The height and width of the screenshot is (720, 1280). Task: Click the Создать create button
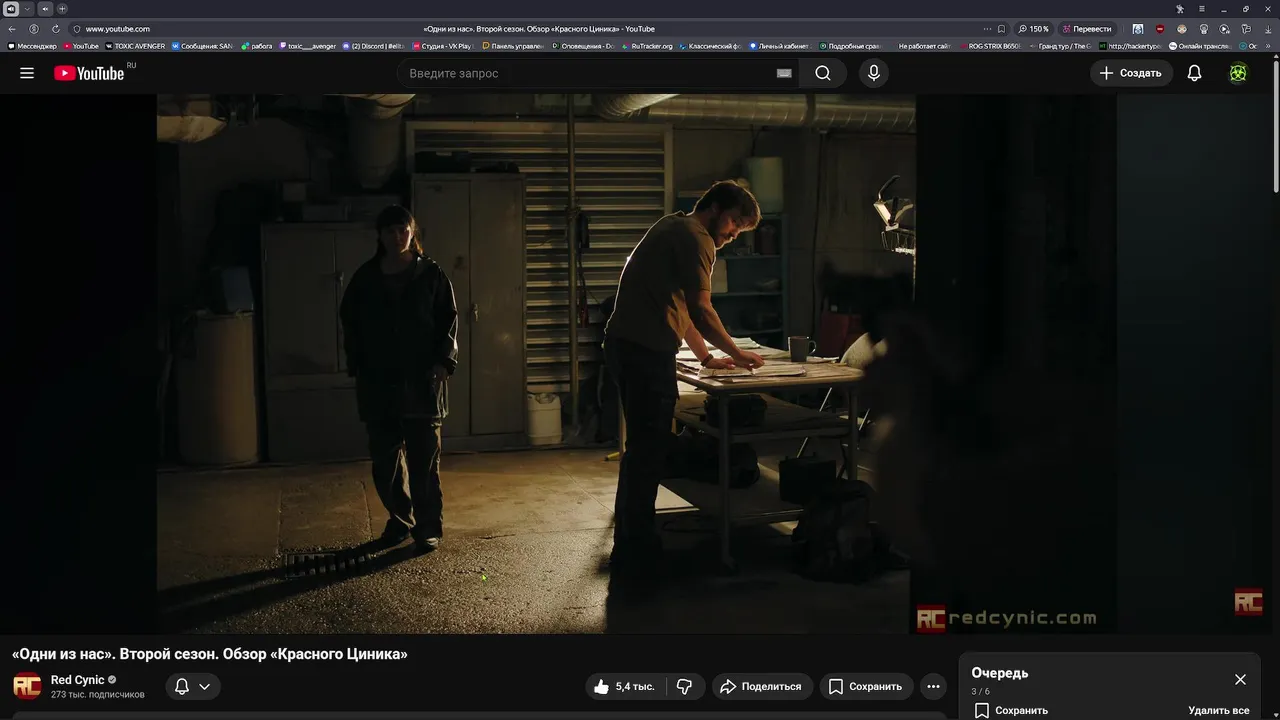click(x=1131, y=73)
